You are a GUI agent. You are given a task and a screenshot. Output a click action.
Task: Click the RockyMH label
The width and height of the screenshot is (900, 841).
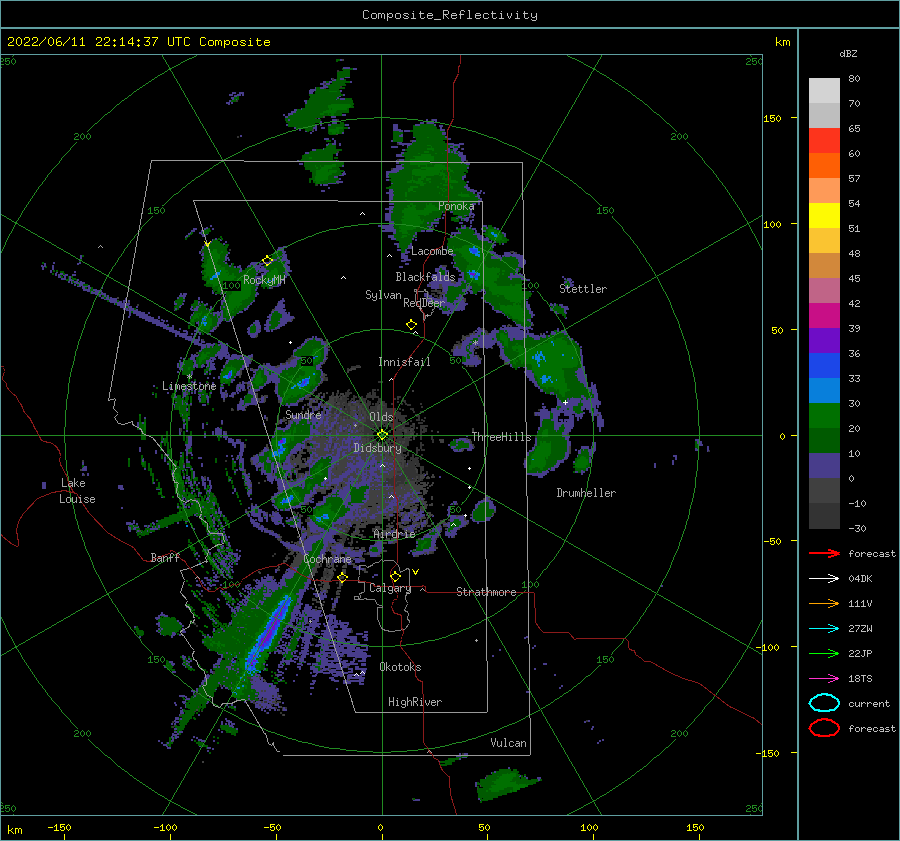[x=264, y=280]
